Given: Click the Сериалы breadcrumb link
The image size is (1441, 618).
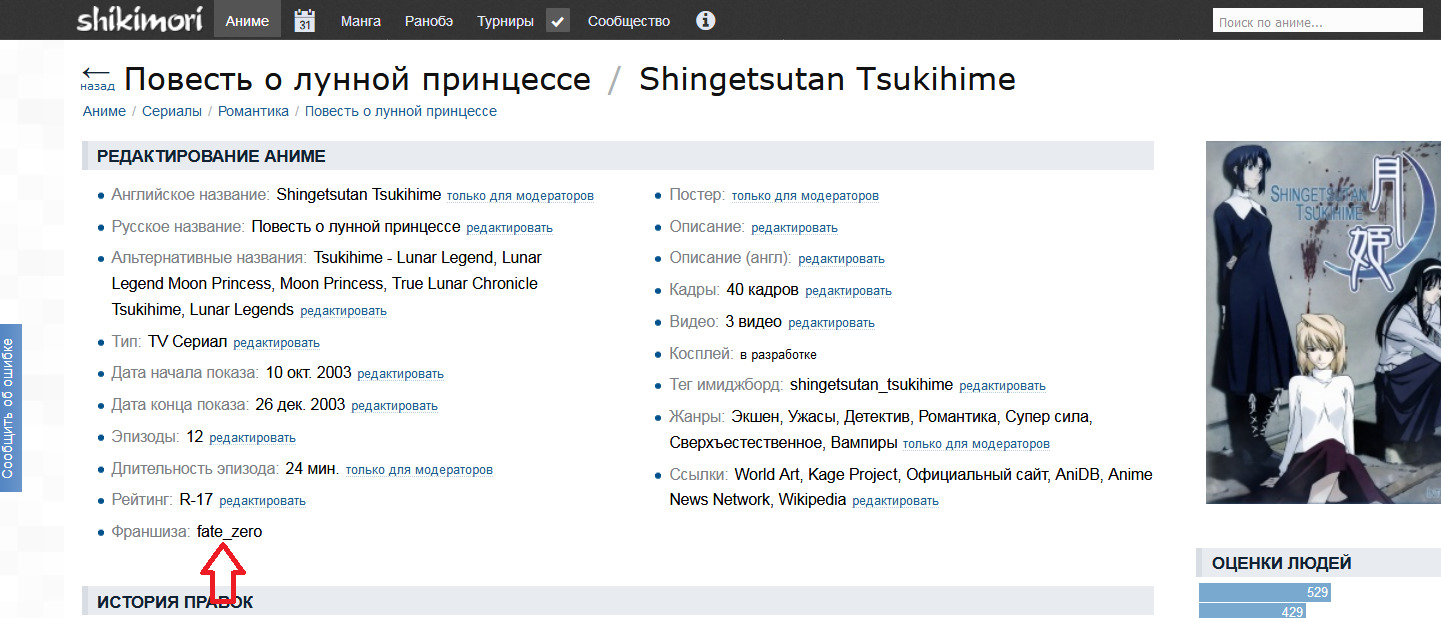Looking at the screenshot, I should [172, 111].
